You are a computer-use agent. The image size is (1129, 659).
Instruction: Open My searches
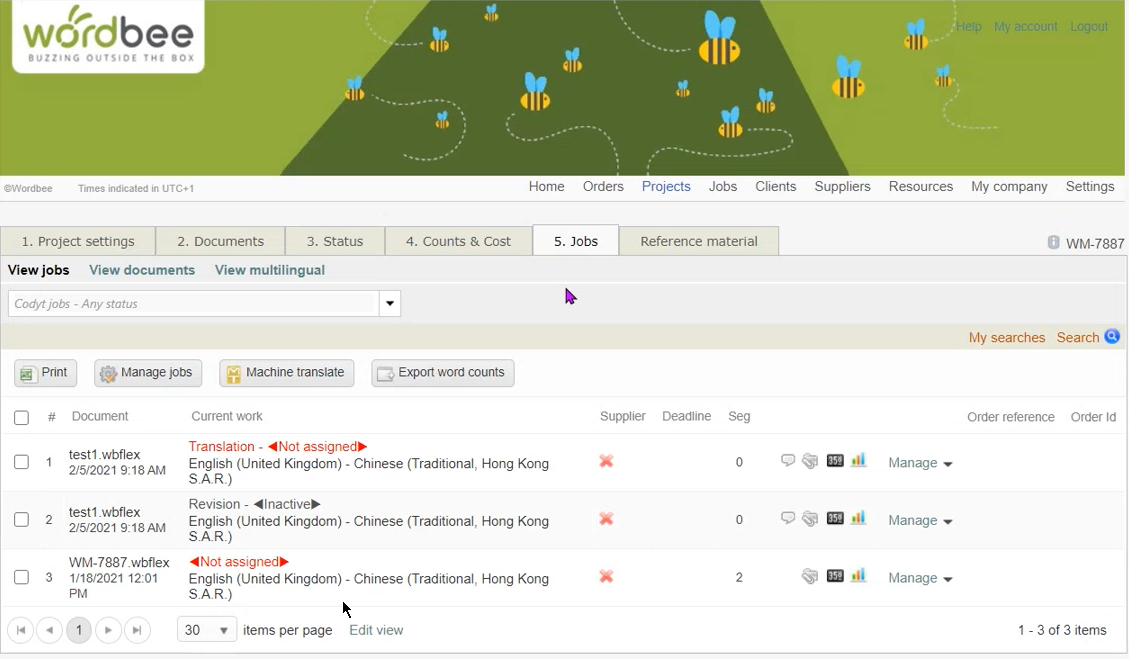coord(1006,337)
